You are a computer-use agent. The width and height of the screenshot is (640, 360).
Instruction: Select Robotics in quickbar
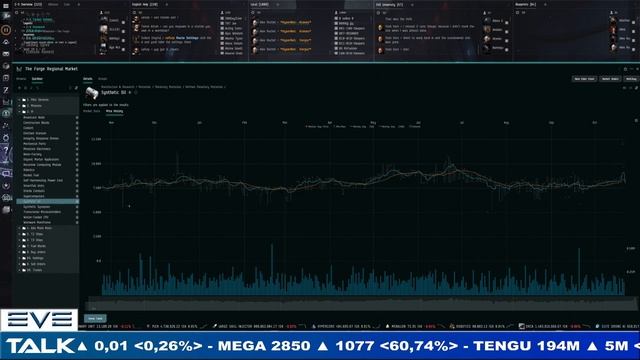tap(47, 170)
